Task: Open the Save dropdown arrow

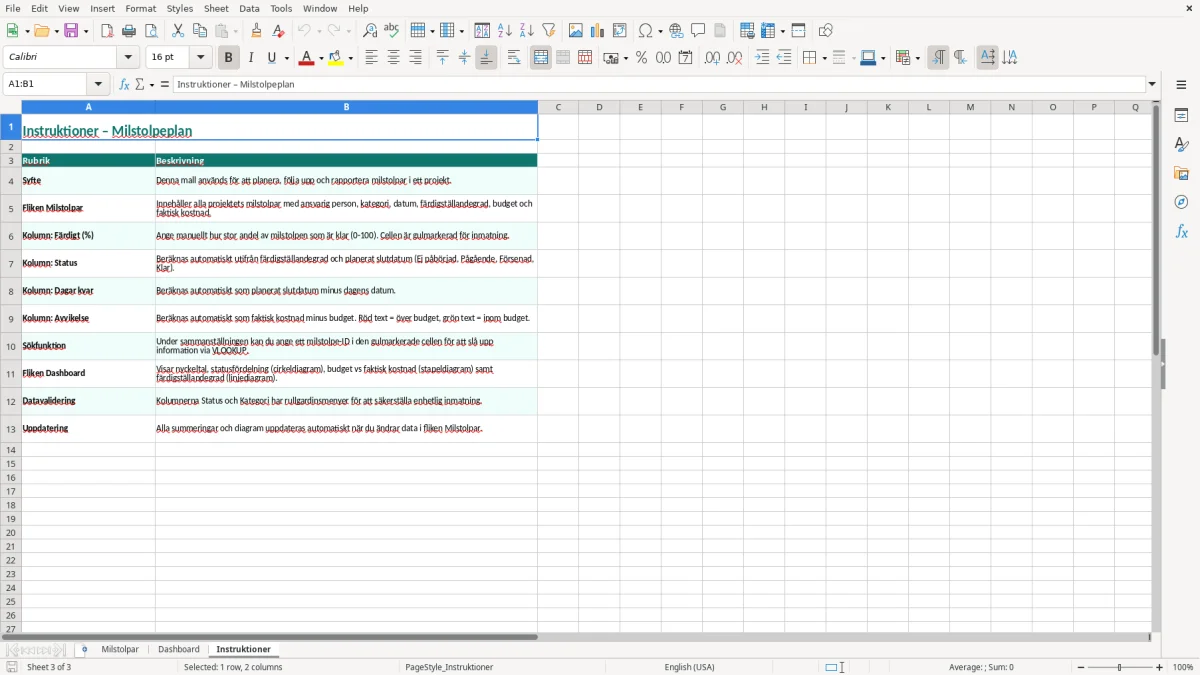Action: click(x=86, y=31)
